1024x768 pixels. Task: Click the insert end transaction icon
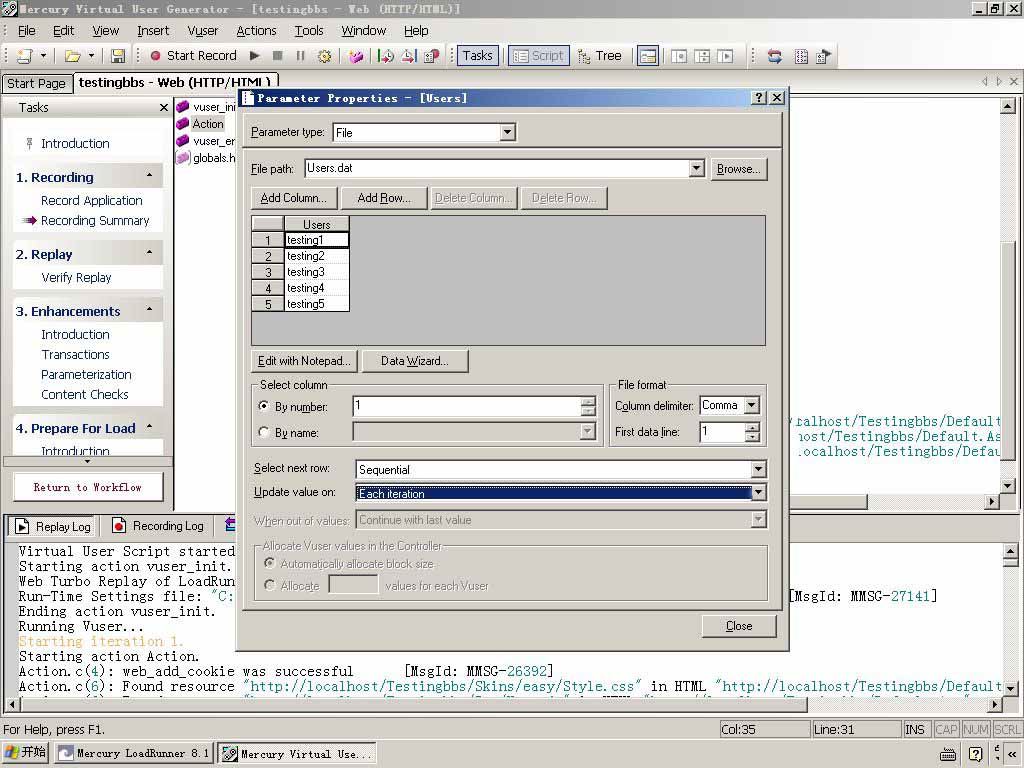[409, 56]
